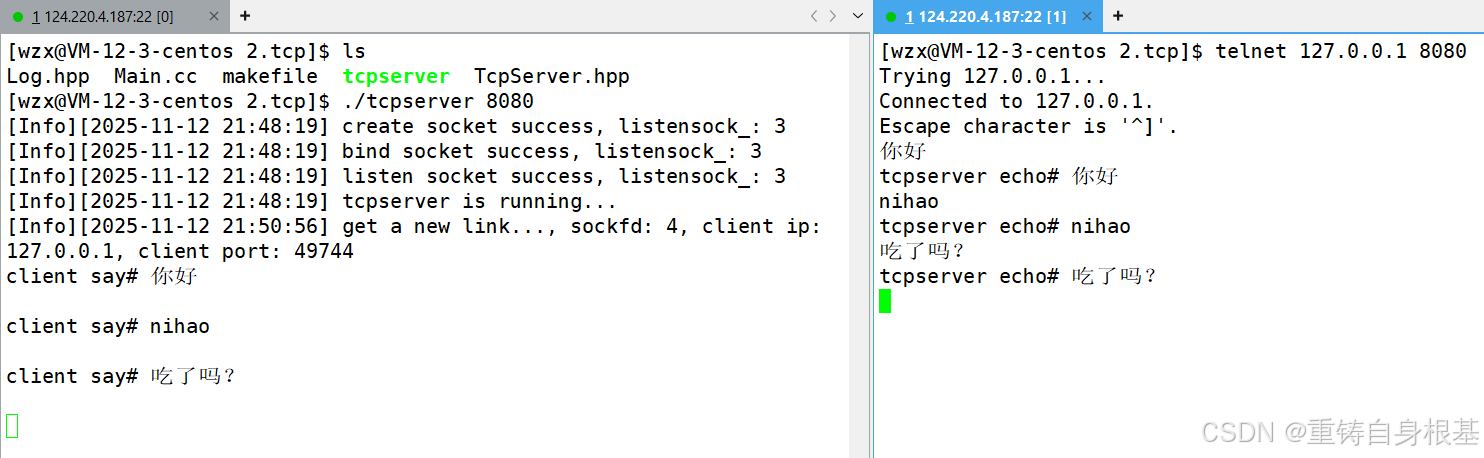Screen dimensions: 1484x458
Task: Click 'Trying 127.0.0.1...' line
Action: point(993,76)
